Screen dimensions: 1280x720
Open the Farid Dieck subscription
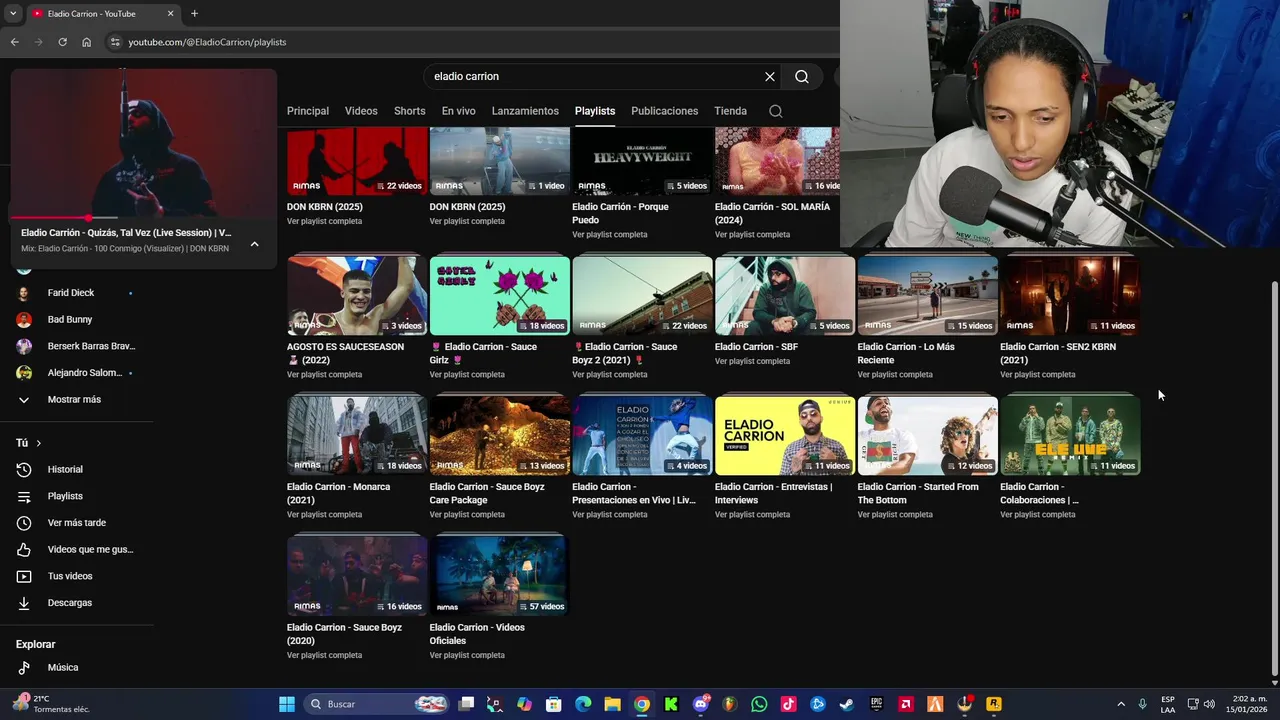click(x=71, y=293)
